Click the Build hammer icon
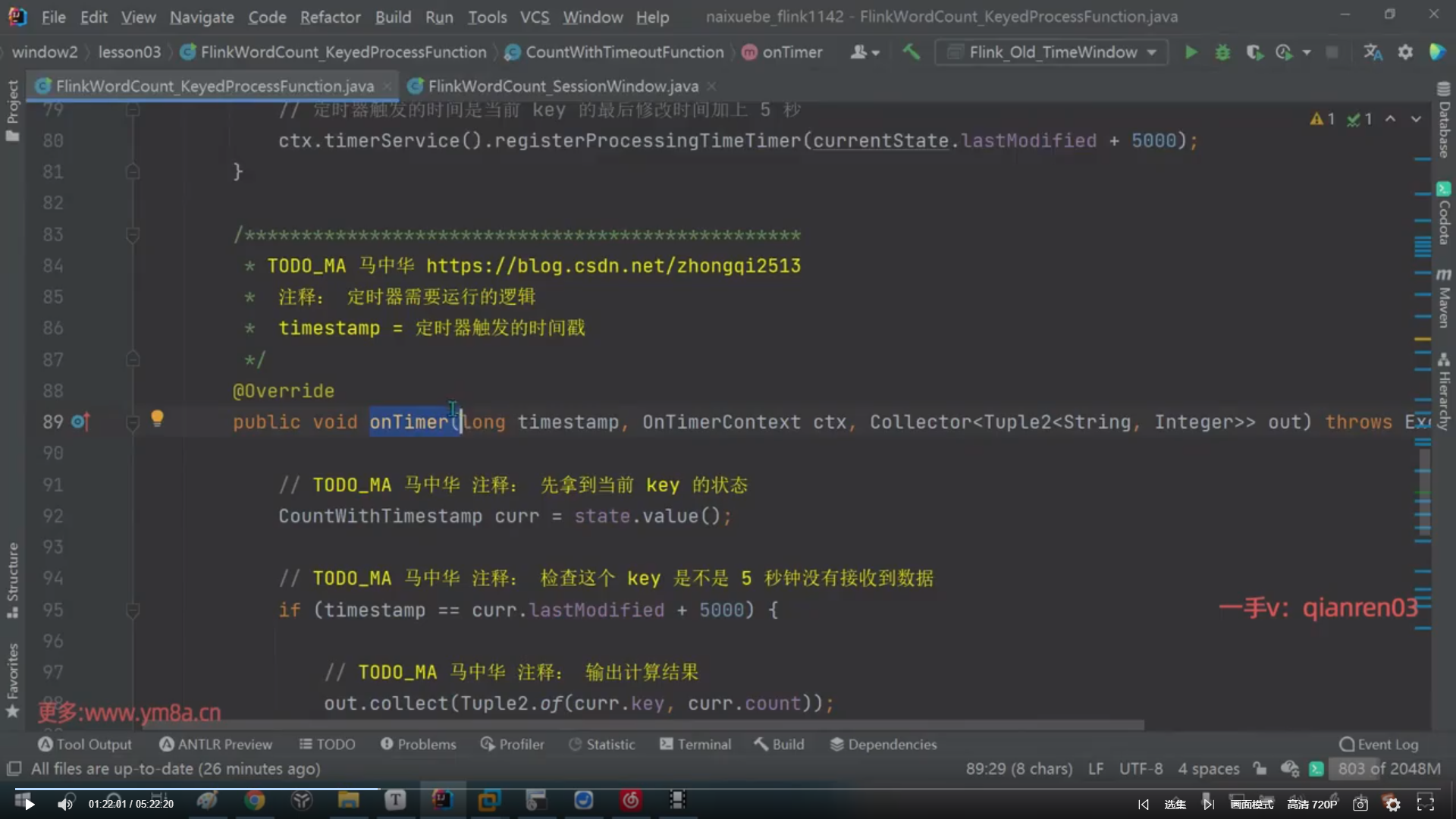 tap(911, 52)
